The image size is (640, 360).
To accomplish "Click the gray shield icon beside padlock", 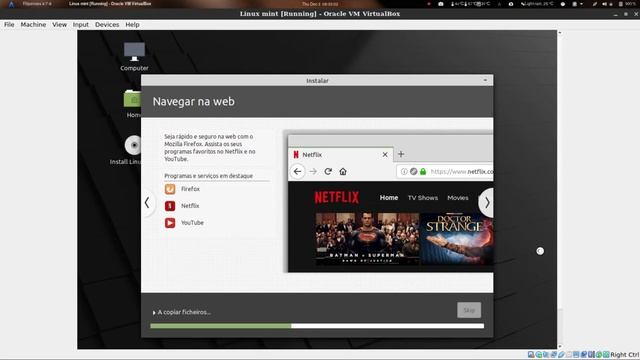I will tap(413, 171).
